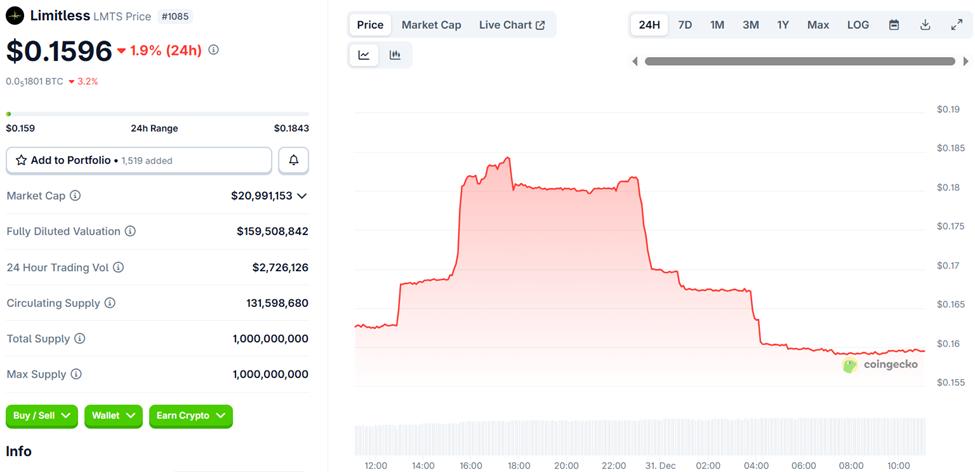The width and height of the screenshot is (975, 472).
Task: Open the Earn Crypto dropdown
Action: (x=190, y=415)
